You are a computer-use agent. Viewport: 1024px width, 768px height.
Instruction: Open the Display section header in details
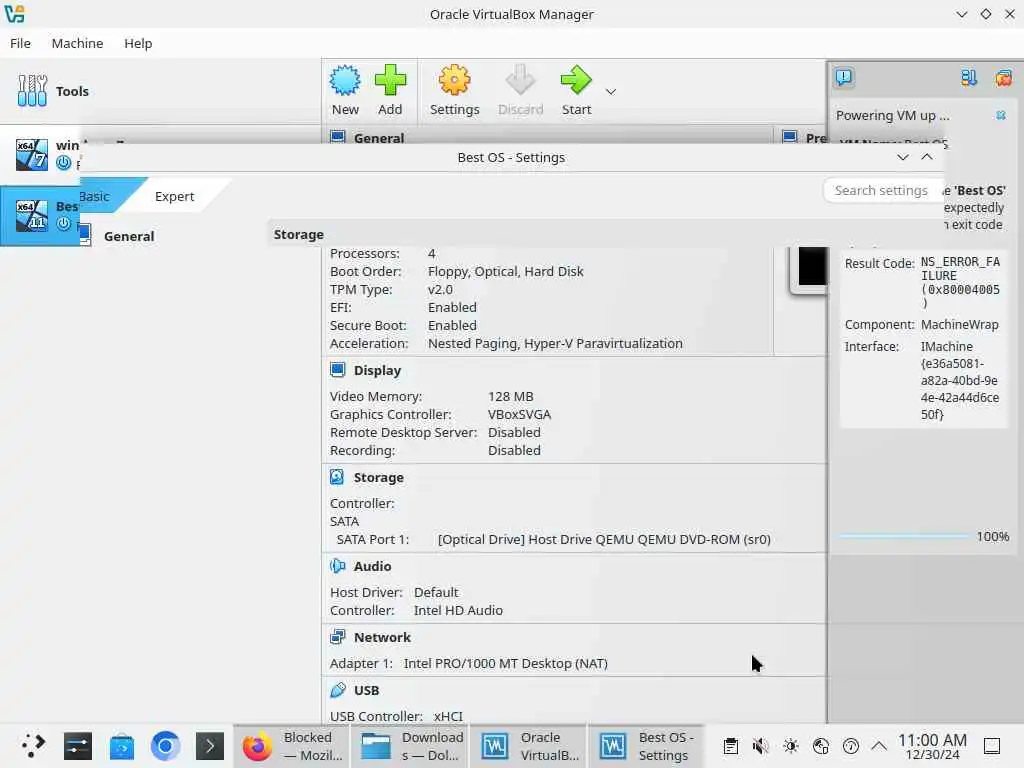(377, 370)
